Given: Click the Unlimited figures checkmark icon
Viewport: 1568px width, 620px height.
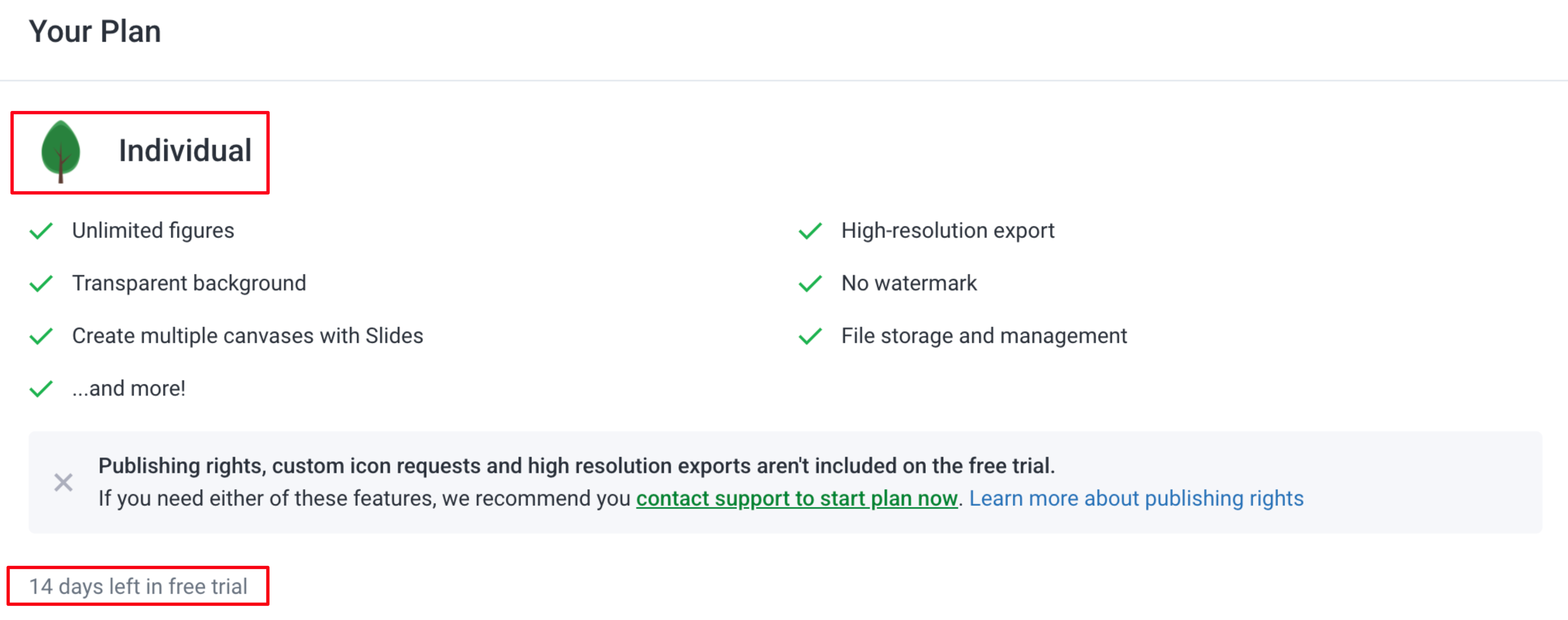Looking at the screenshot, I should point(41,231).
